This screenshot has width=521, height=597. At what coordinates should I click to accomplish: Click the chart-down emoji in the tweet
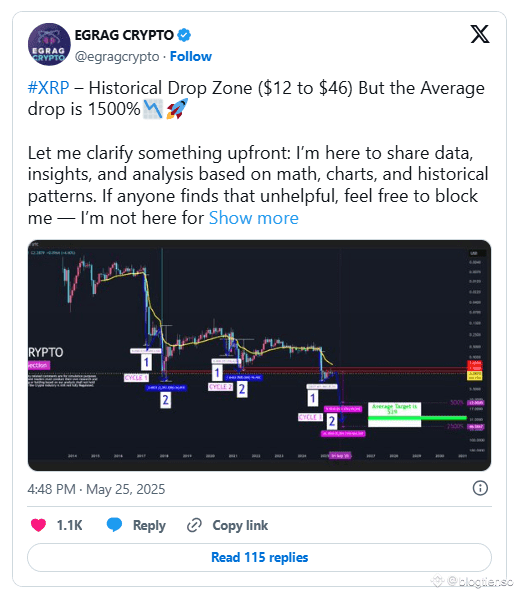pos(153,109)
